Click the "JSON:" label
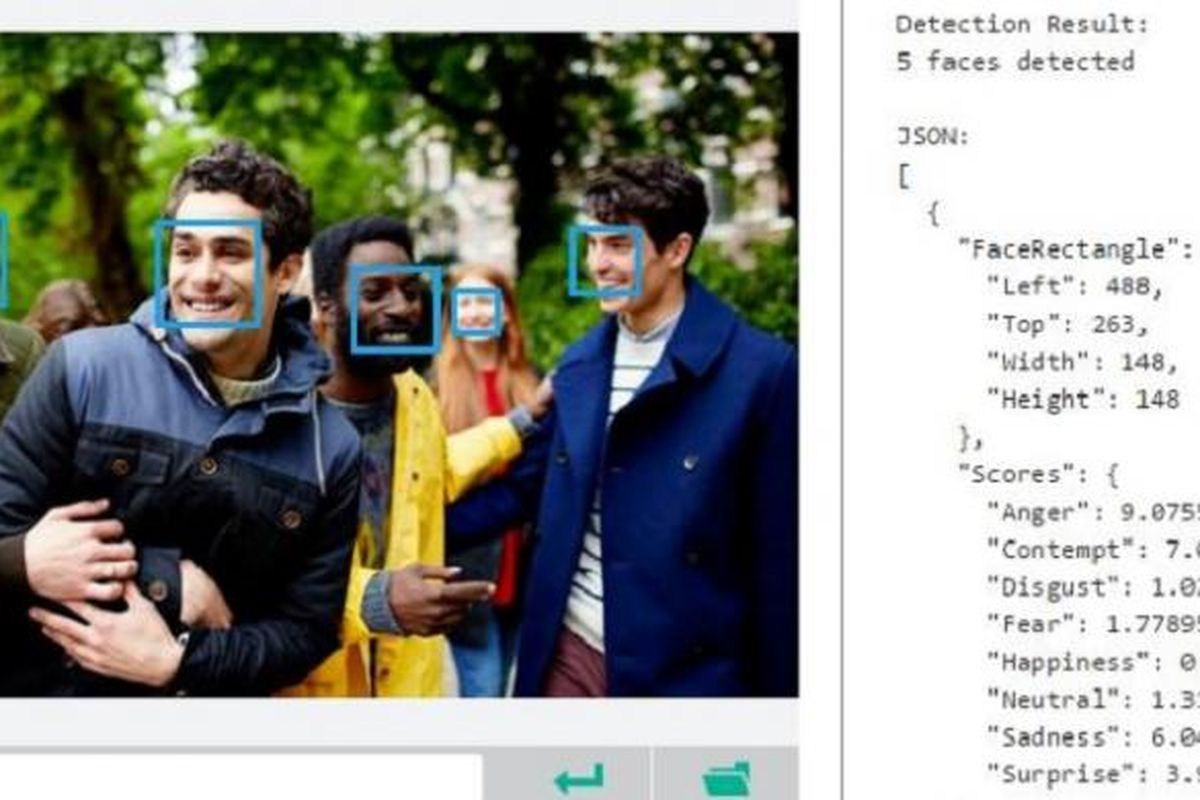The height and width of the screenshot is (800, 1200). pyautogui.click(x=933, y=137)
